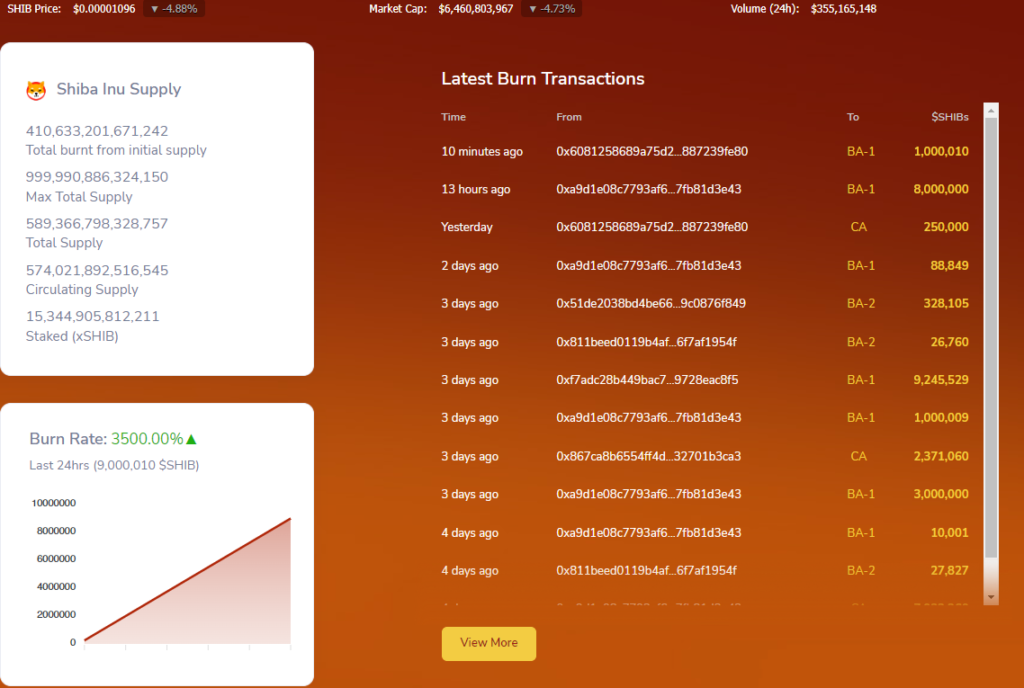This screenshot has height=688, width=1024.
Task: Open BA-1 destination for 13 hours ago burn
Action: tap(860, 189)
